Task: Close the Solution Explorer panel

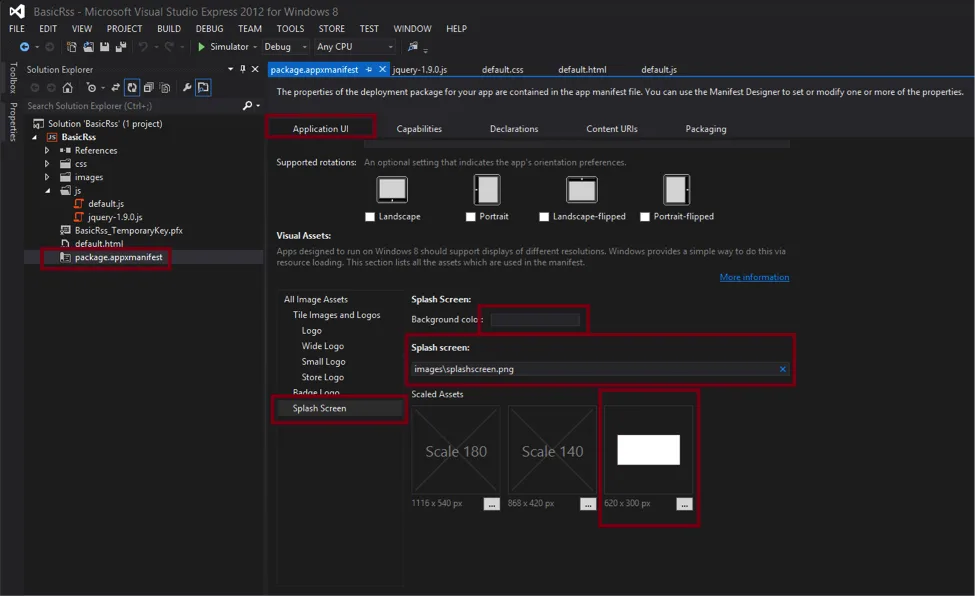Action: [255, 69]
